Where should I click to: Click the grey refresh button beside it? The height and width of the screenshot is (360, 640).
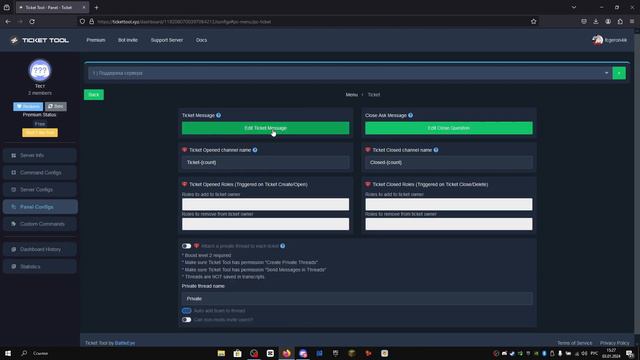[x=56, y=107]
